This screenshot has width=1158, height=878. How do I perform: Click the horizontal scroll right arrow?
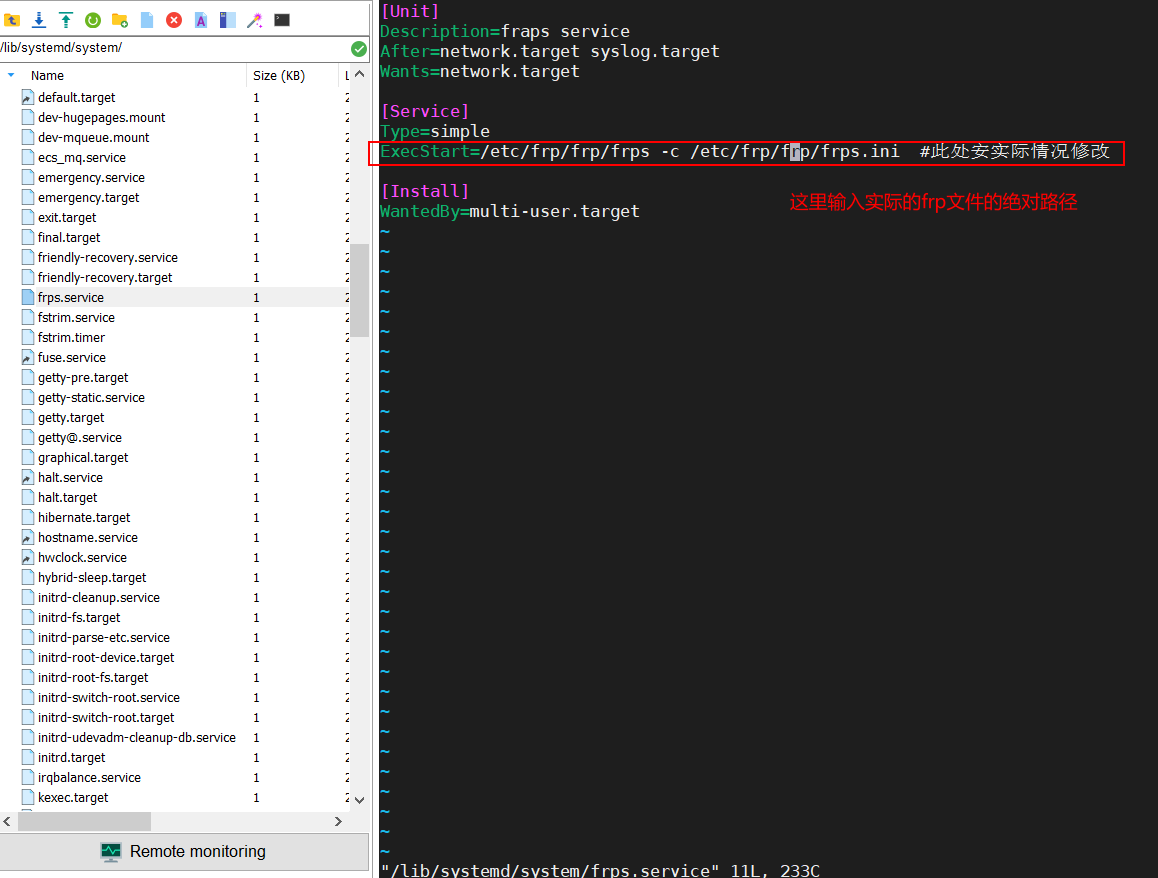[338, 821]
